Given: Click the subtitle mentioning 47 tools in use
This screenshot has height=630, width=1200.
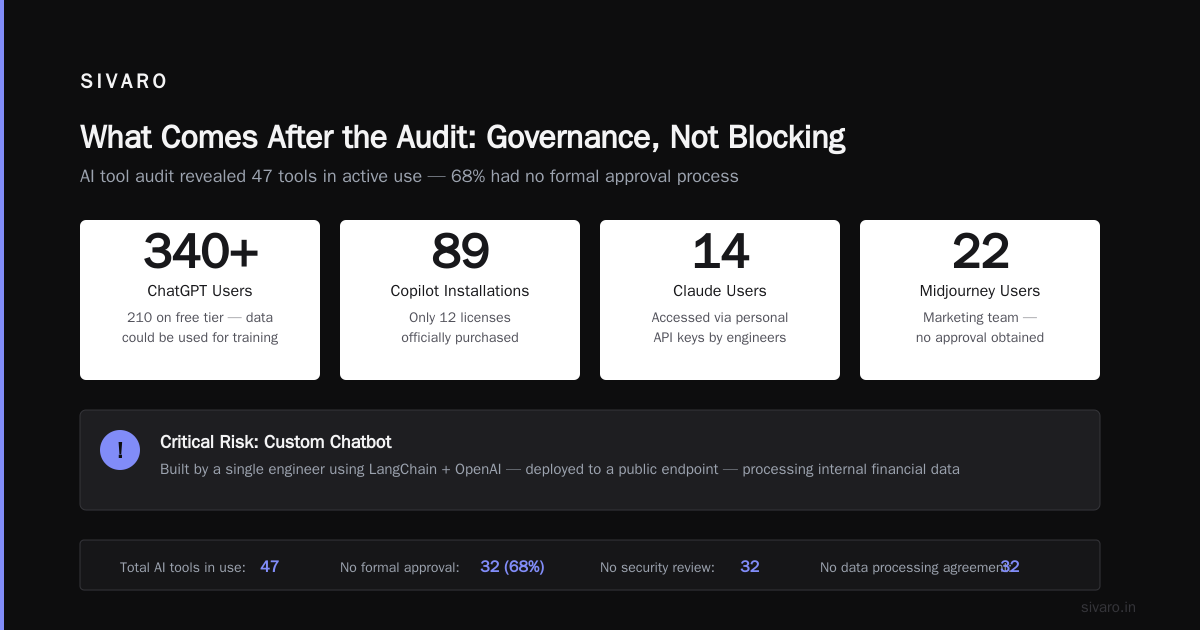Looking at the screenshot, I should coord(409,176).
